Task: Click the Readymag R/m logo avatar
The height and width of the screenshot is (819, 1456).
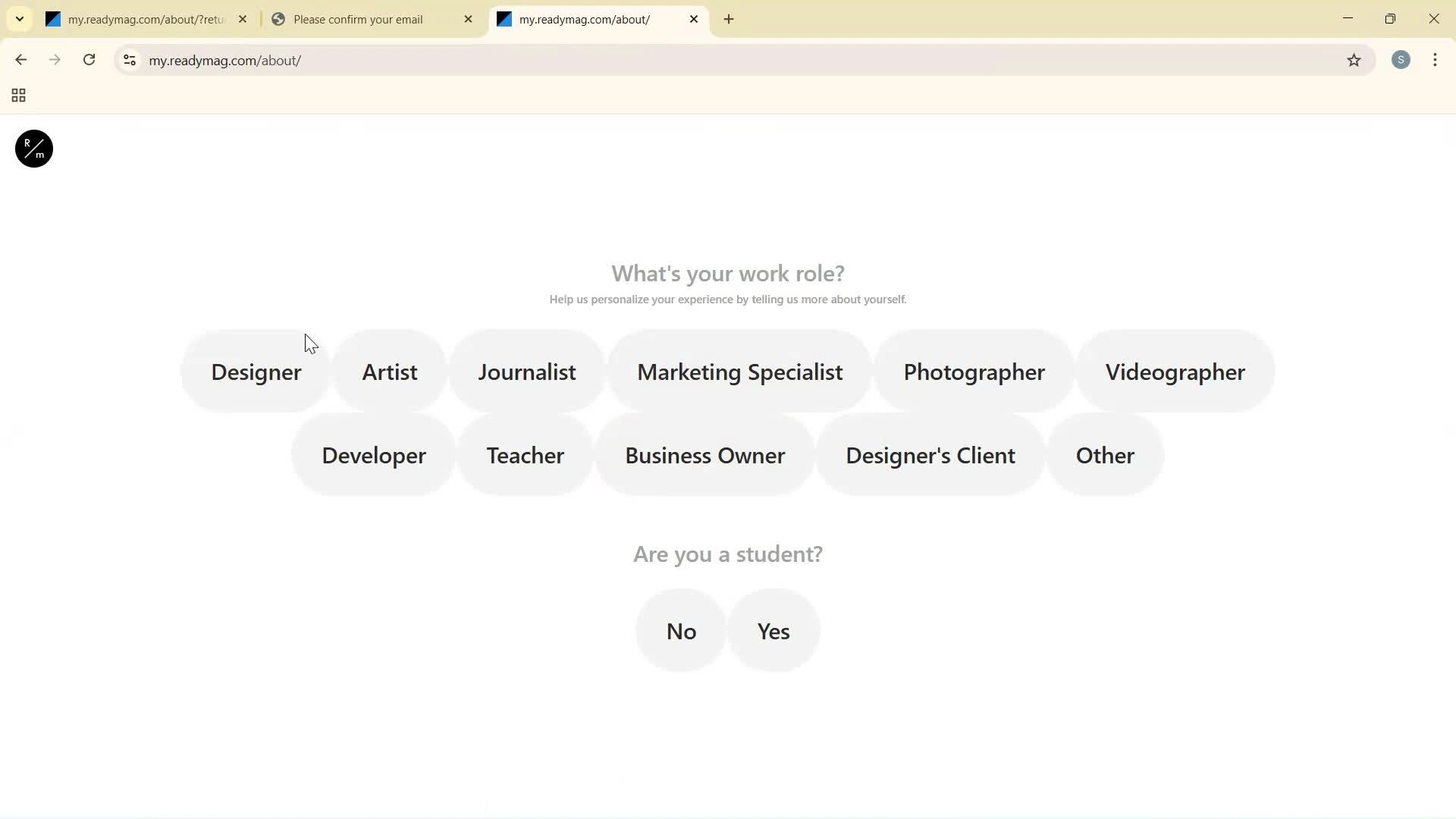Action: [x=33, y=149]
